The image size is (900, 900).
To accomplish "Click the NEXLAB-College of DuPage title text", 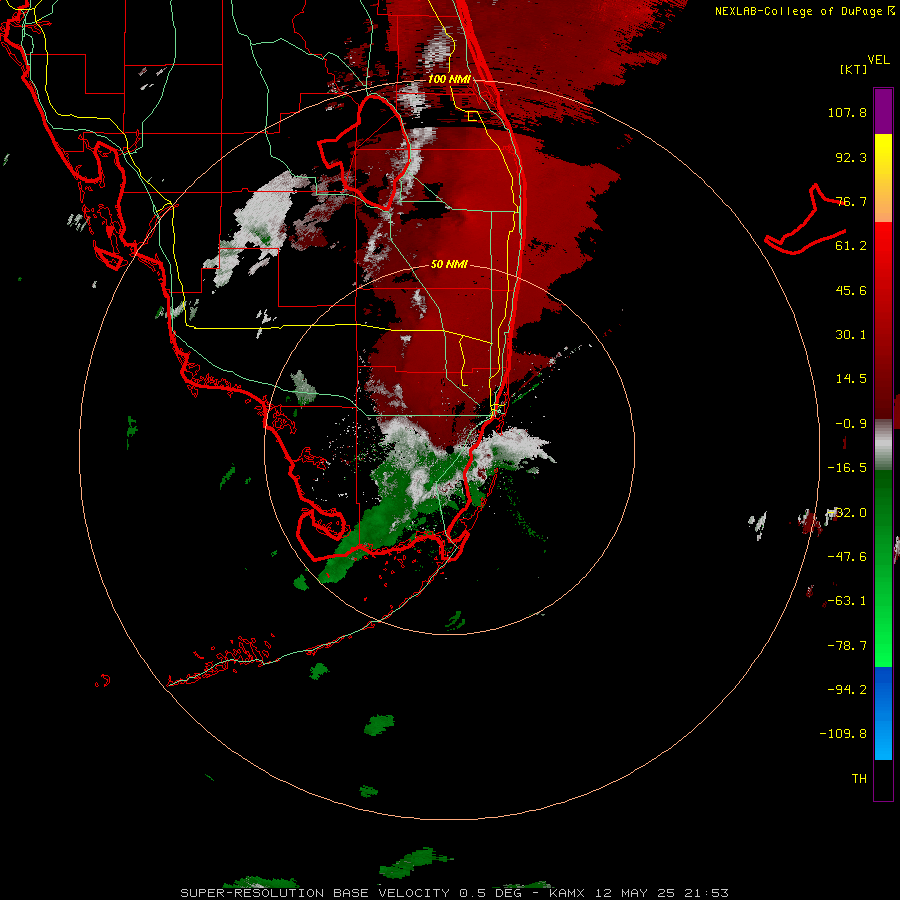I will point(799,11).
